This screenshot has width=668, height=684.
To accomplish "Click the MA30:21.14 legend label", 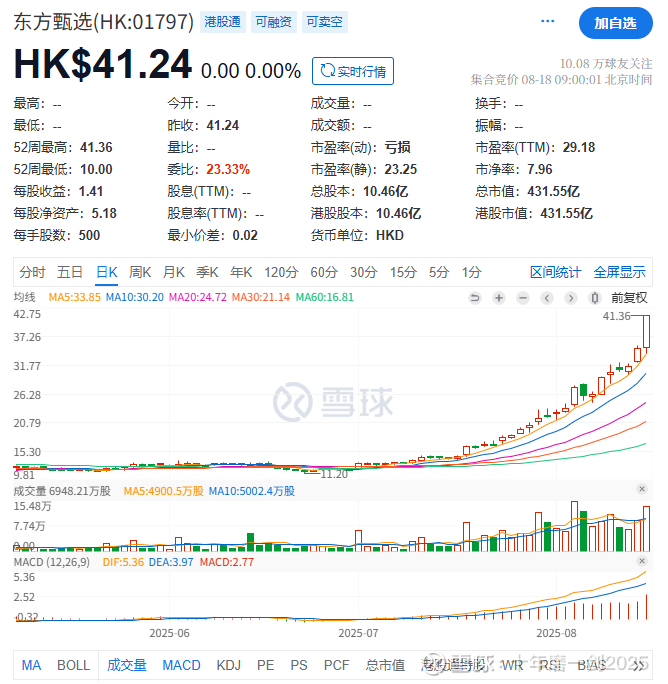I will [x=260, y=298].
